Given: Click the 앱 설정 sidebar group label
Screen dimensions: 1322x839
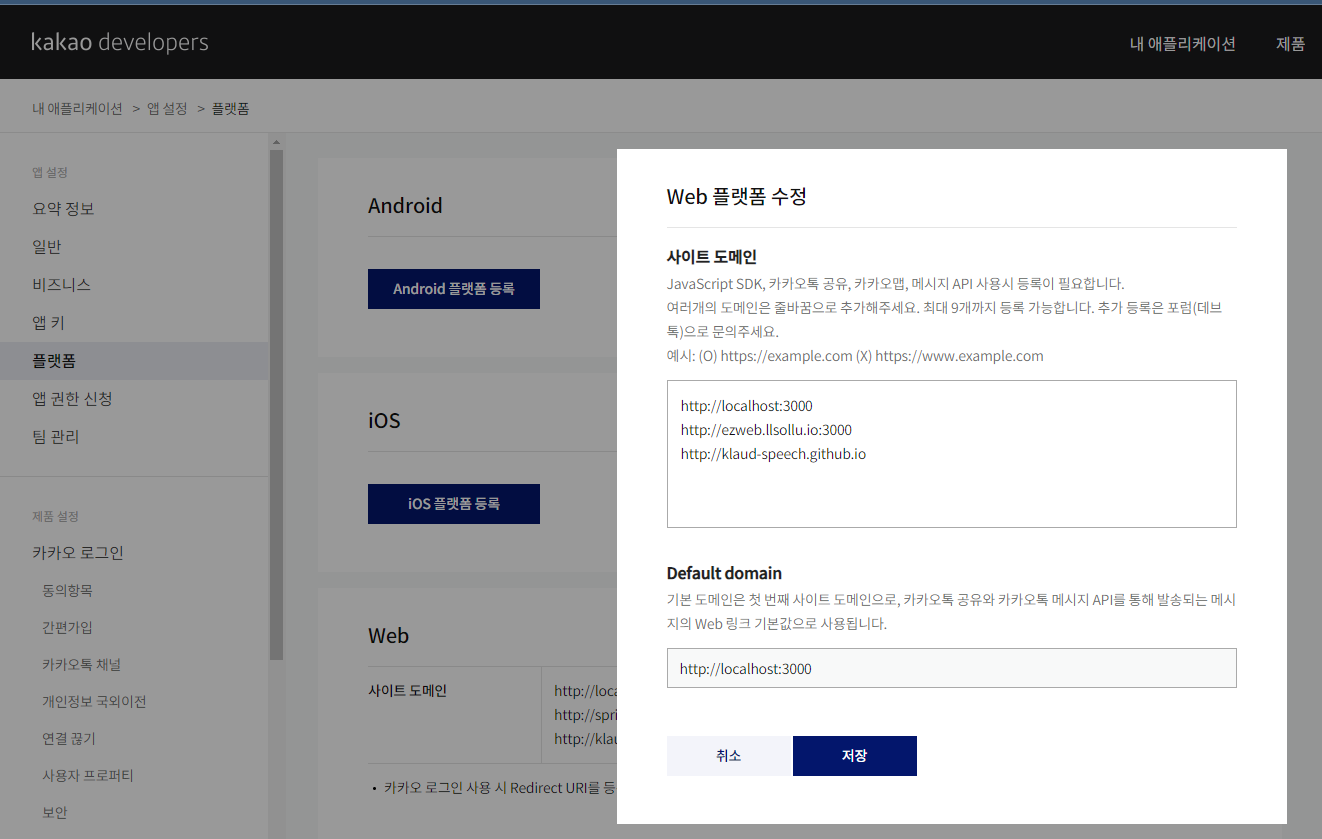Looking at the screenshot, I should tap(50, 172).
